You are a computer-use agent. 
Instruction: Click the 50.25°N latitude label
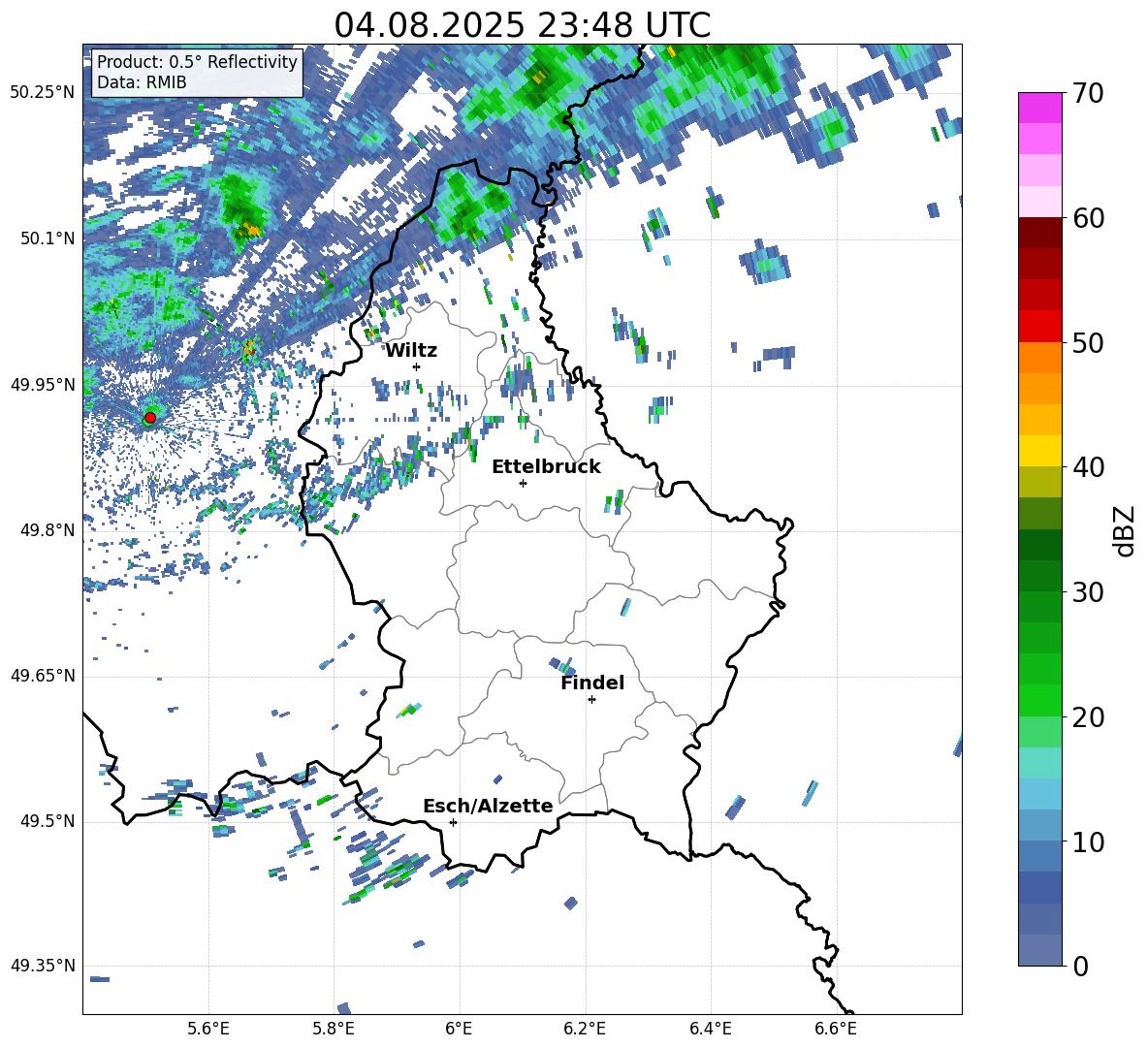pos(43,93)
